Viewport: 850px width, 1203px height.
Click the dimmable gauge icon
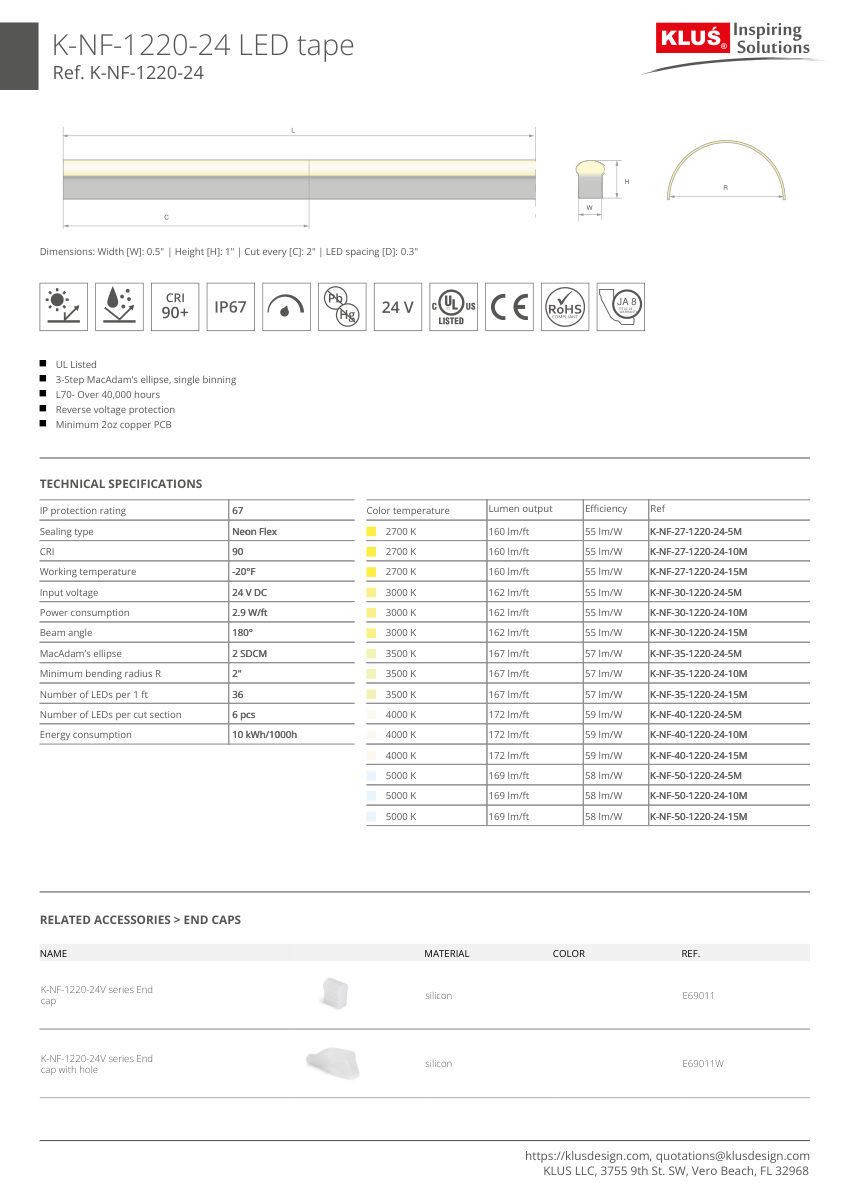(286, 307)
